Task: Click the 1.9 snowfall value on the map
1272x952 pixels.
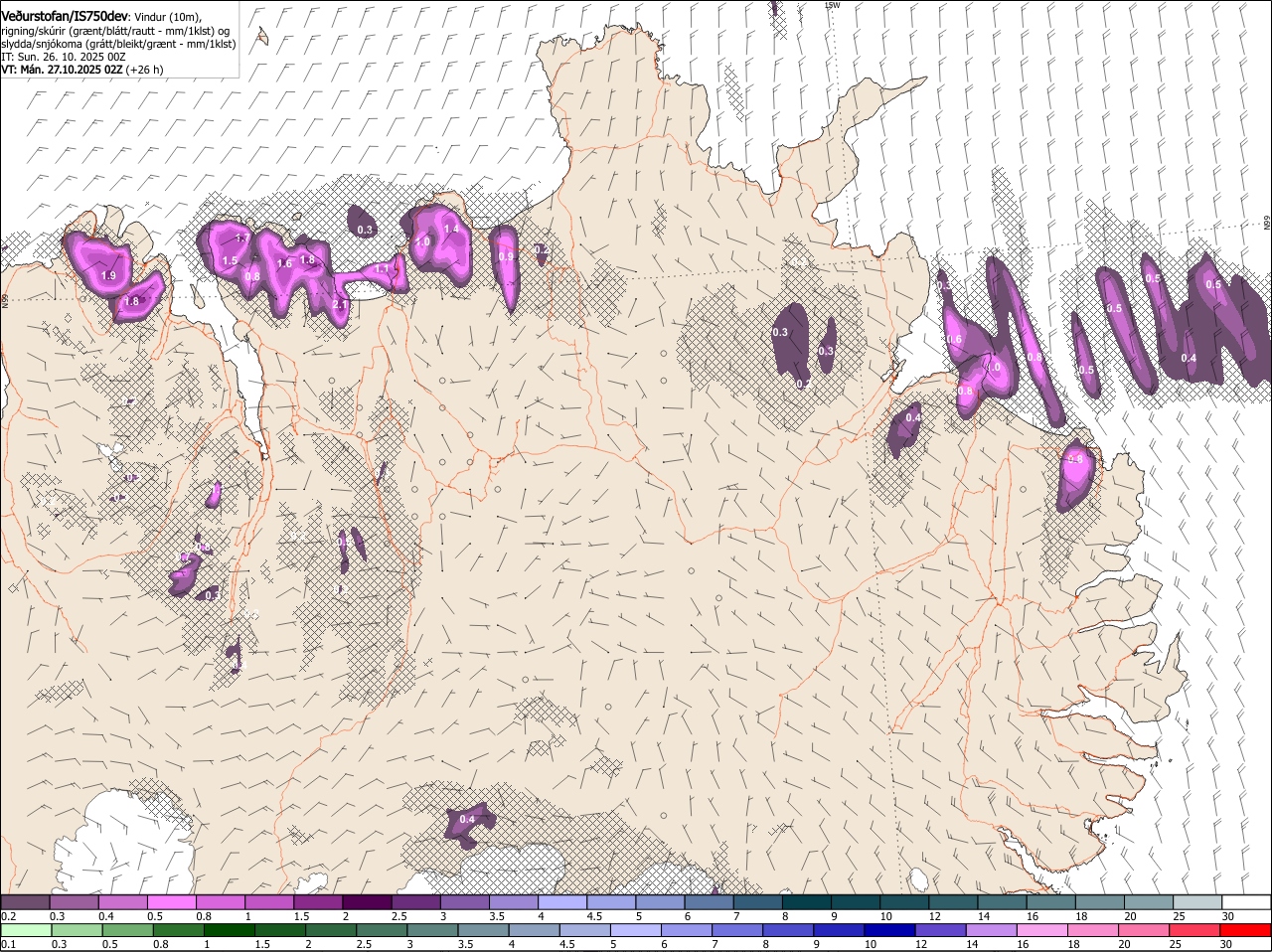Action: point(108,275)
